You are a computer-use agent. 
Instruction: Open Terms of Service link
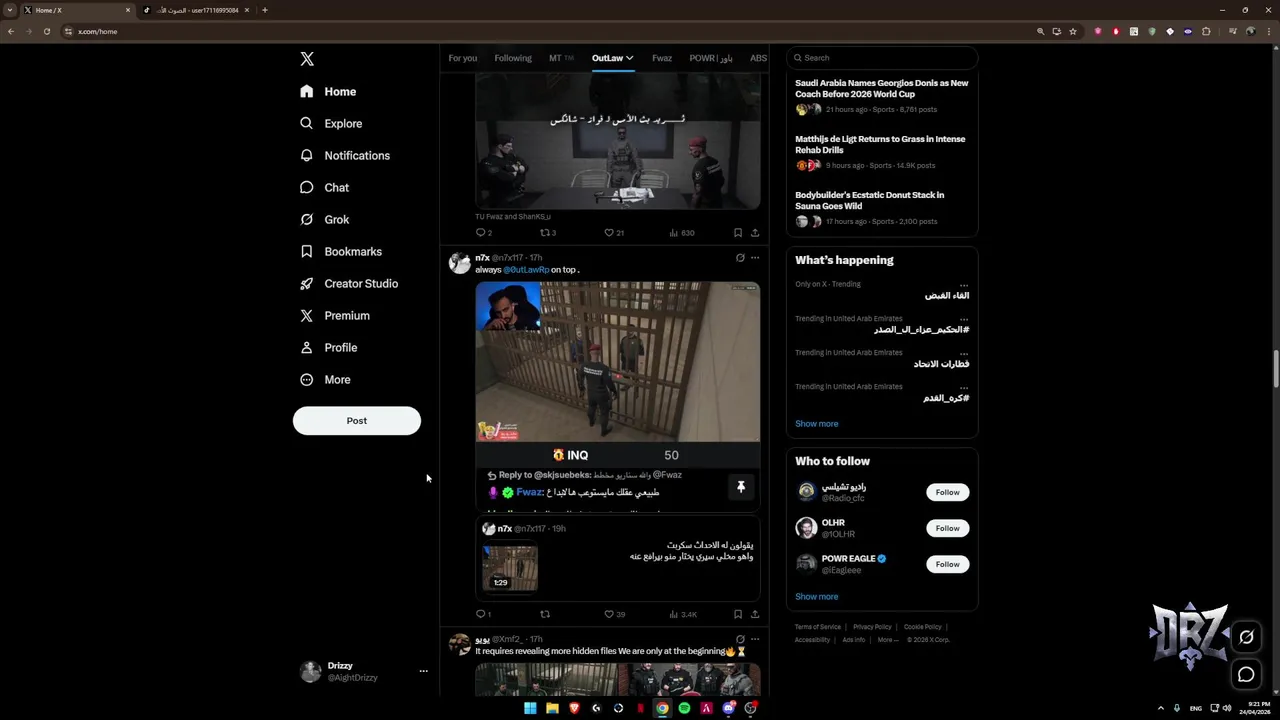click(818, 627)
